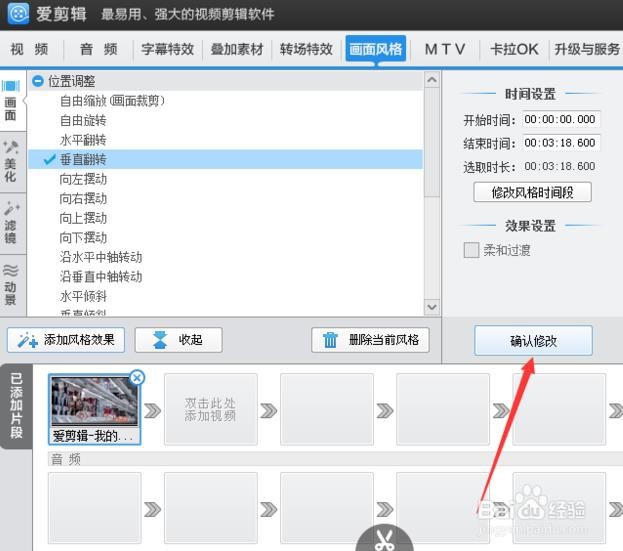This screenshot has width=623, height=551.
Task: Switch to the 字幕特效 tab
Action: click(x=168, y=50)
